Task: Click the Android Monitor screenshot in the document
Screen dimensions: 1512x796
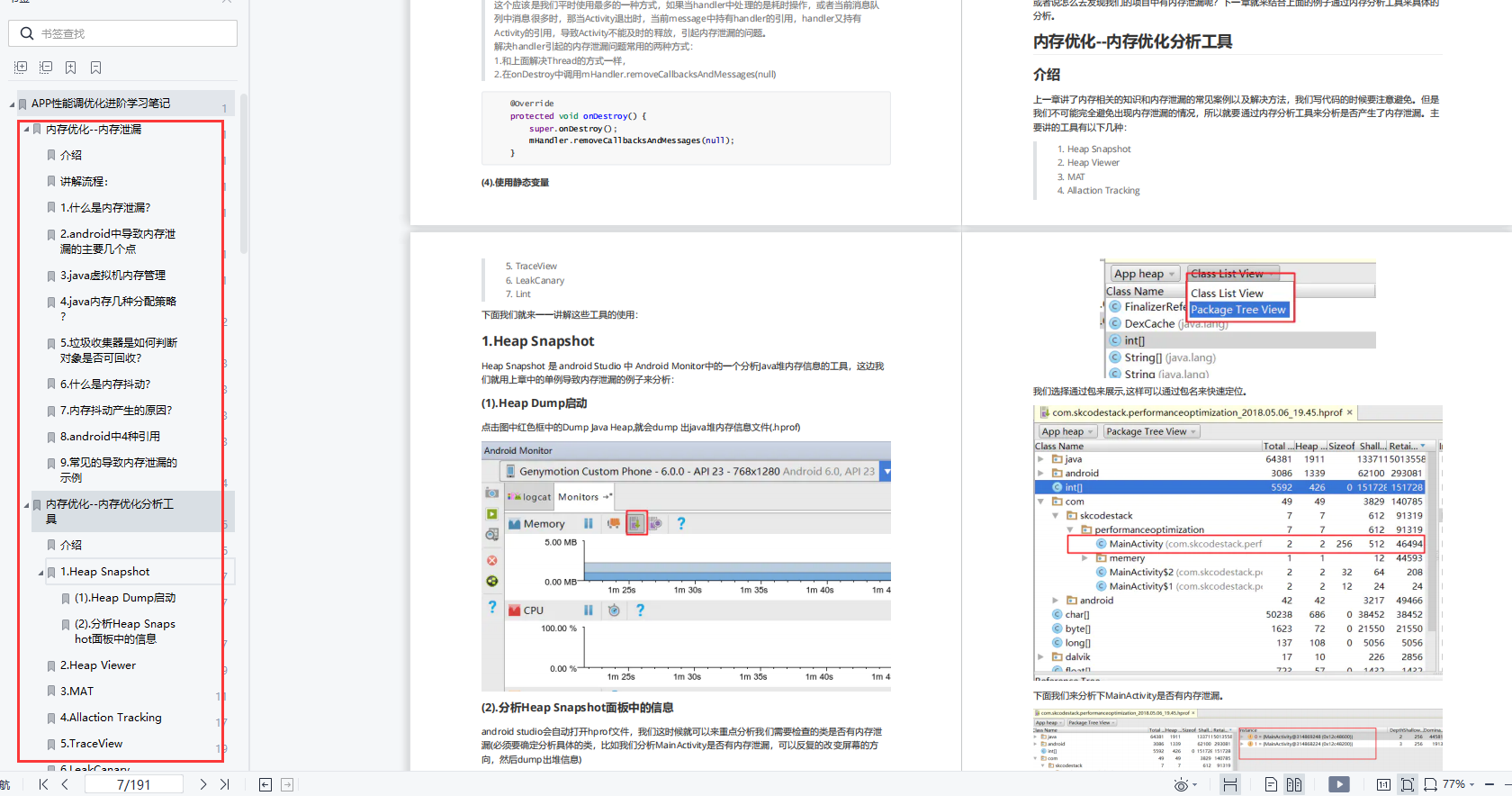Action: [686, 565]
